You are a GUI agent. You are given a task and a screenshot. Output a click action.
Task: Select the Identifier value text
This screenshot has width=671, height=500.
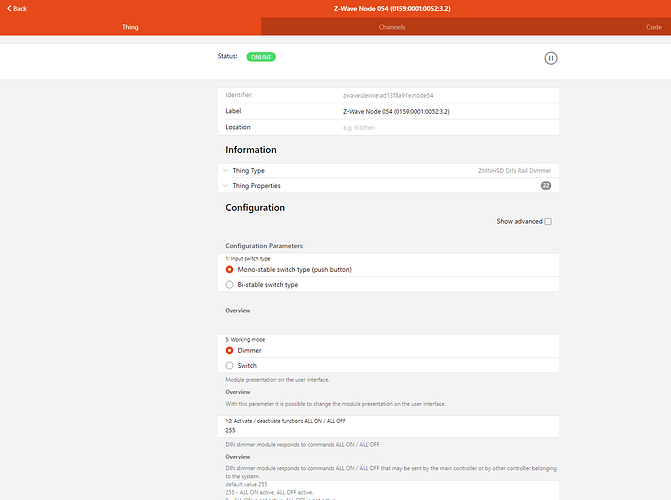click(x=388, y=95)
